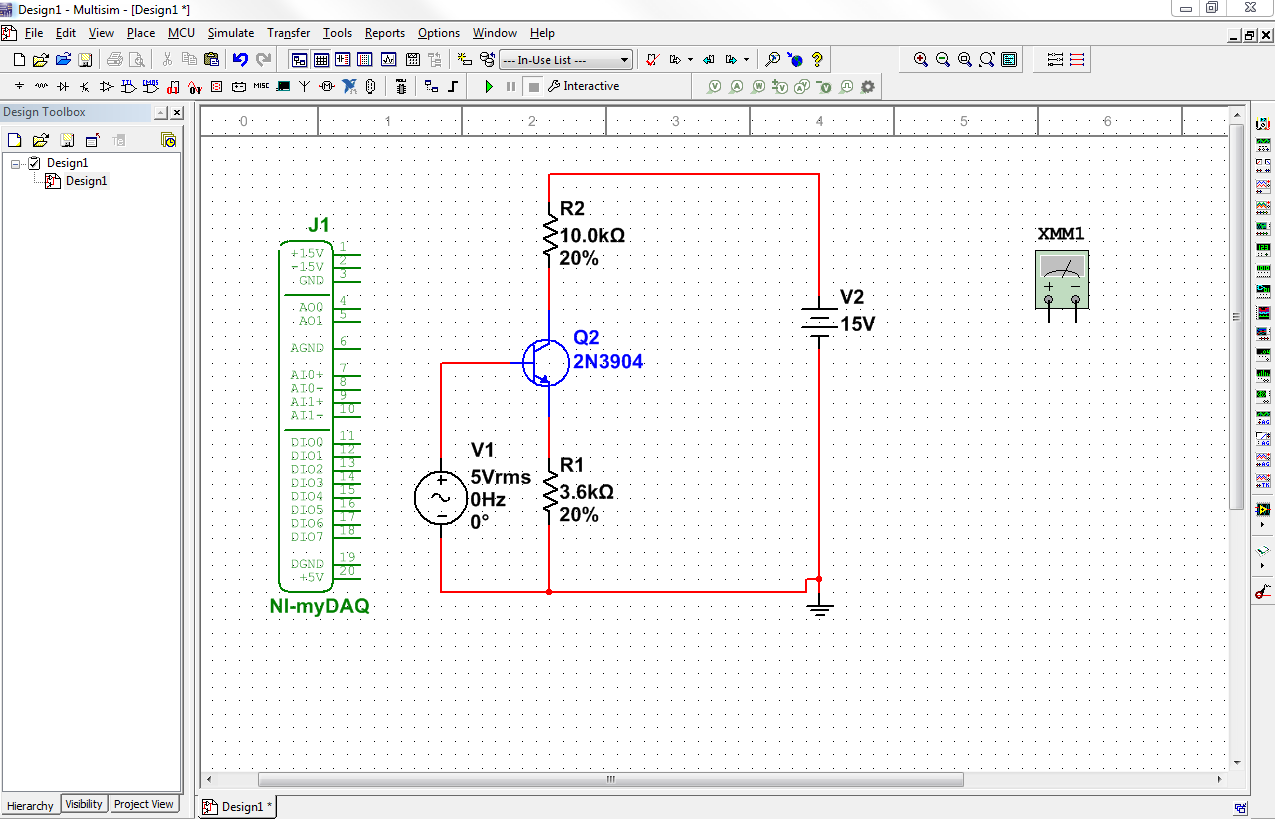Viewport: 1275px width, 819px height.
Task: Toggle full screen view
Action: coord(1009,60)
